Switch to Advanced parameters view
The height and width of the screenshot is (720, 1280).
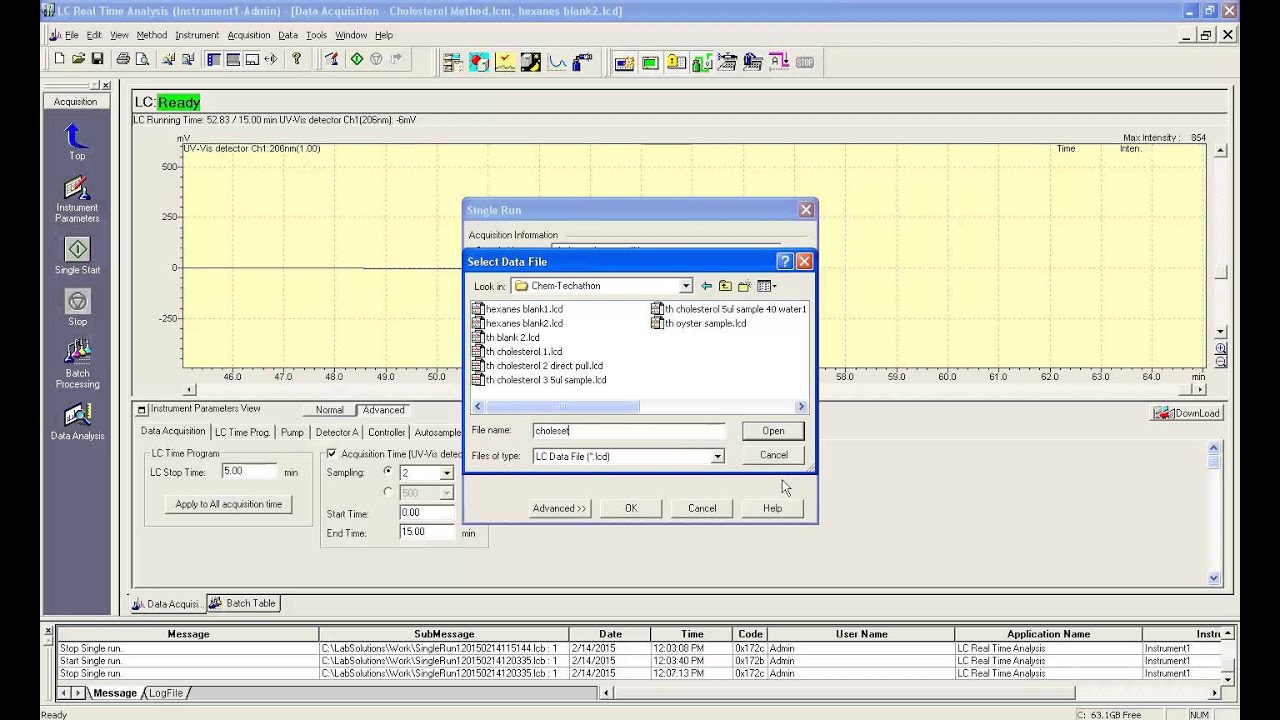(384, 410)
